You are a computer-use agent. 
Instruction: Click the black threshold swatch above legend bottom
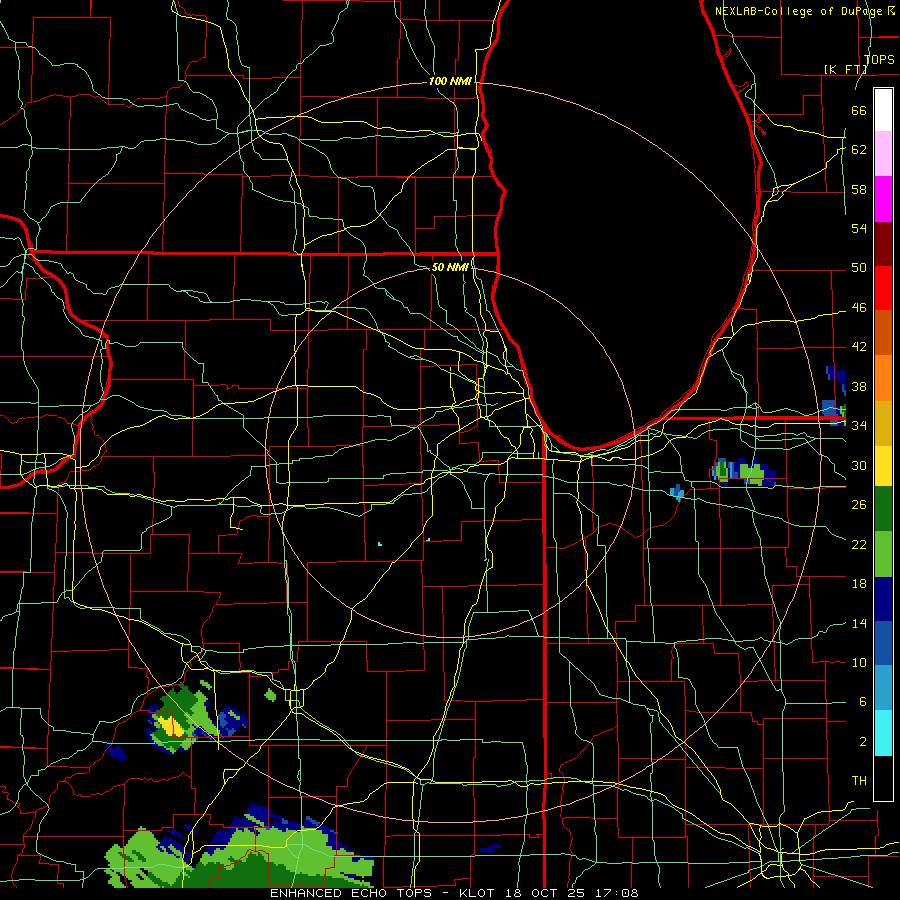tap(883, 778)
